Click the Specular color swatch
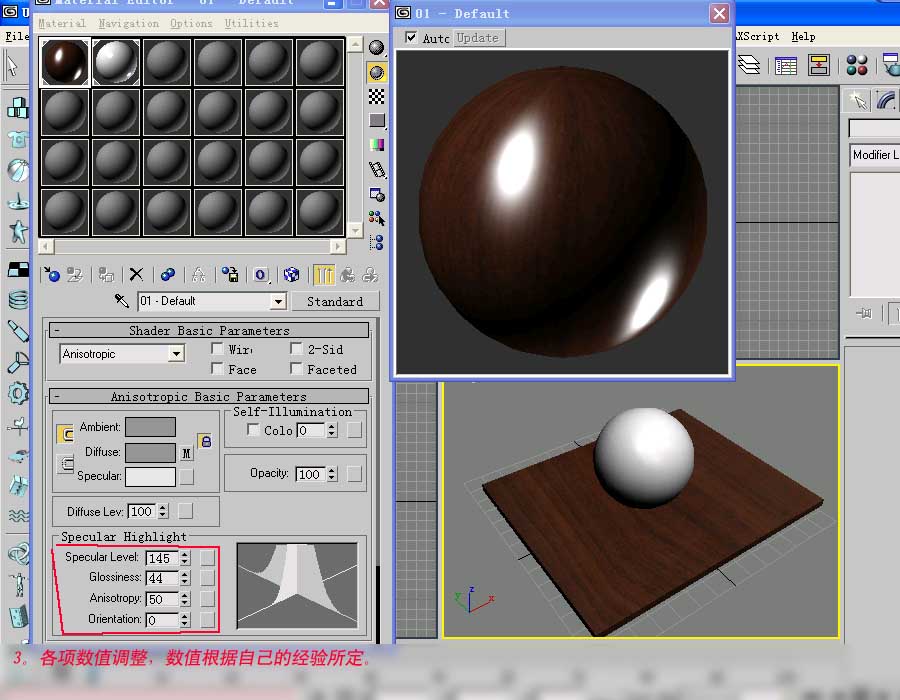Screen dimensions: 900x700 pyautogui.click(x=150, y=476)
